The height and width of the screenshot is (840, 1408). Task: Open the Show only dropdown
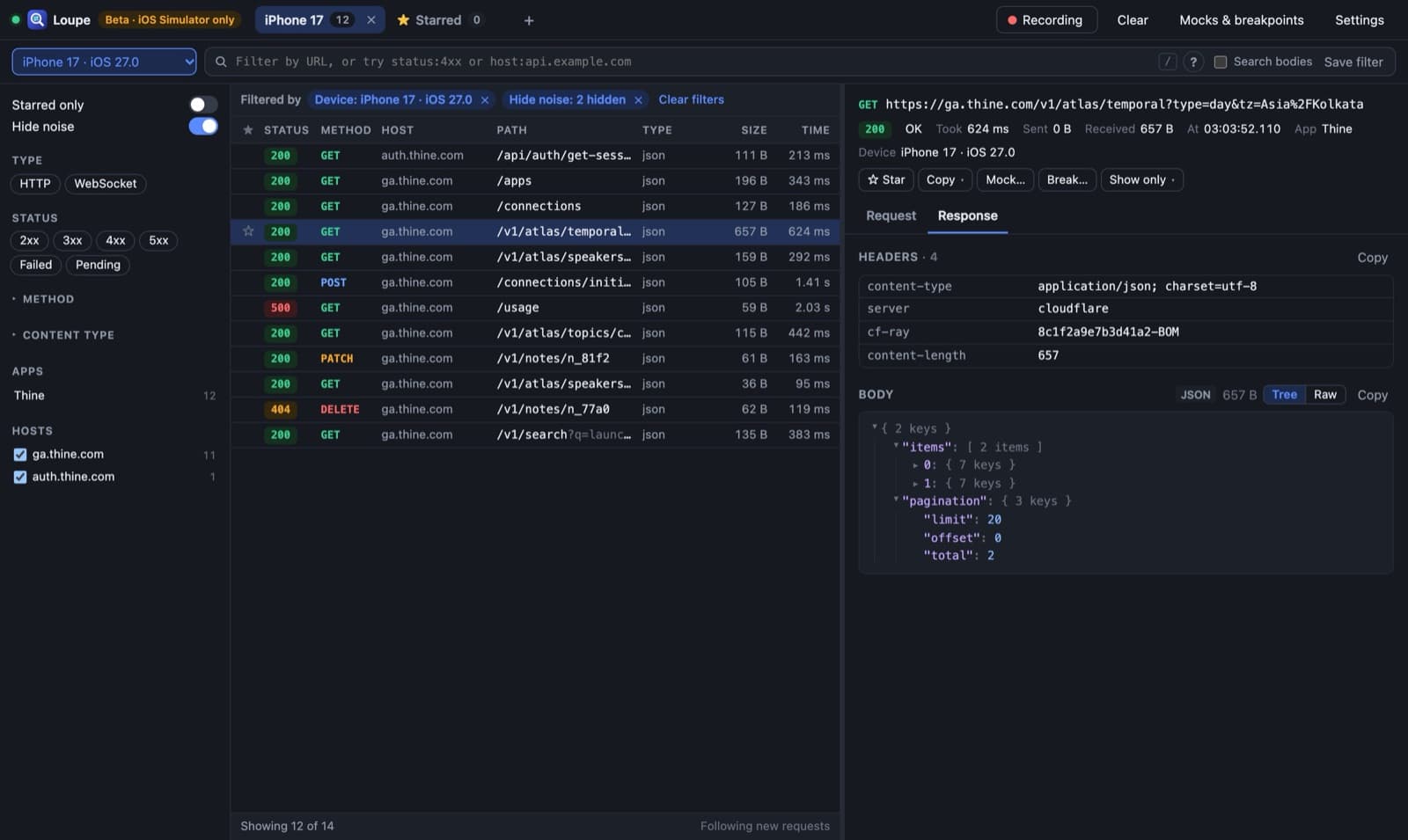pyautogui.click(x=1141, y=179)
